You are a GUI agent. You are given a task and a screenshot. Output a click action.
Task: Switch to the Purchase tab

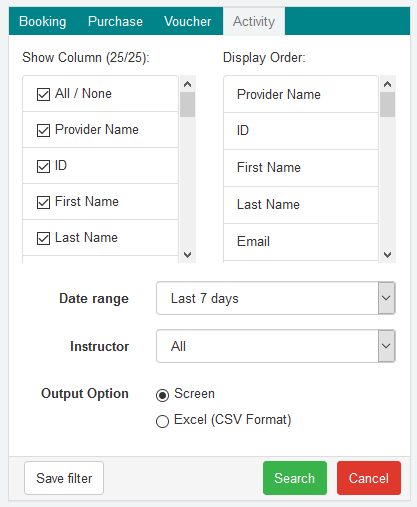click(115, 21)
